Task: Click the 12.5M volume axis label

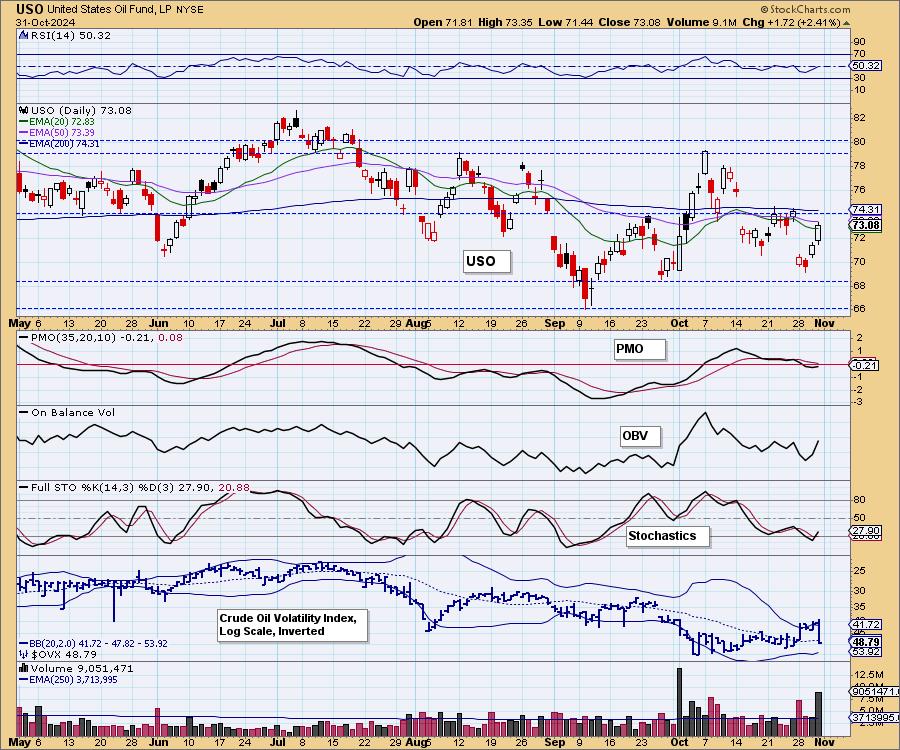Action: 871,674
